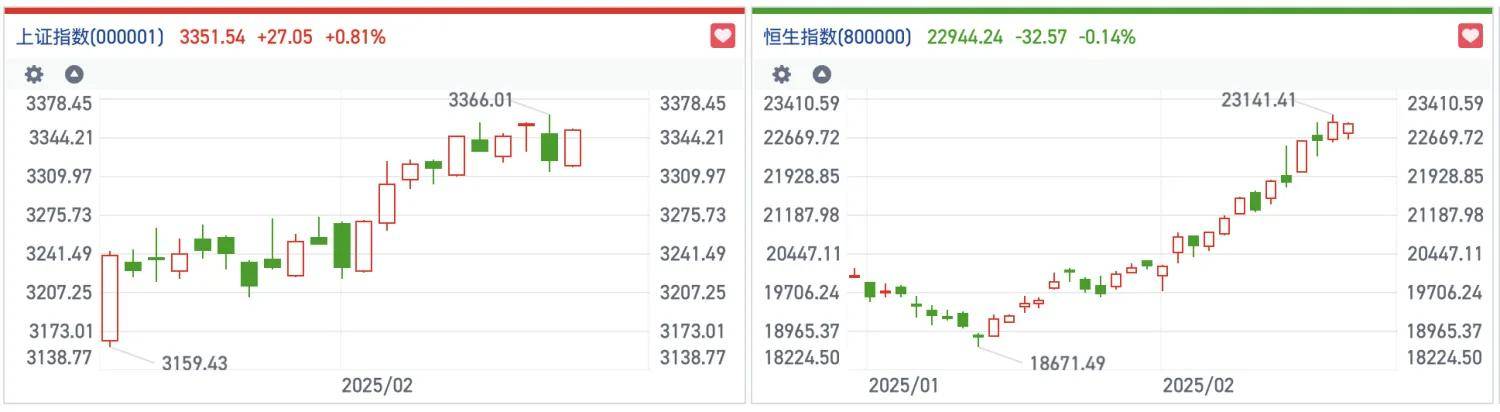Click the last candlestick on 恒生指数 chart

pyautogui.click(x=1348, y=129)
